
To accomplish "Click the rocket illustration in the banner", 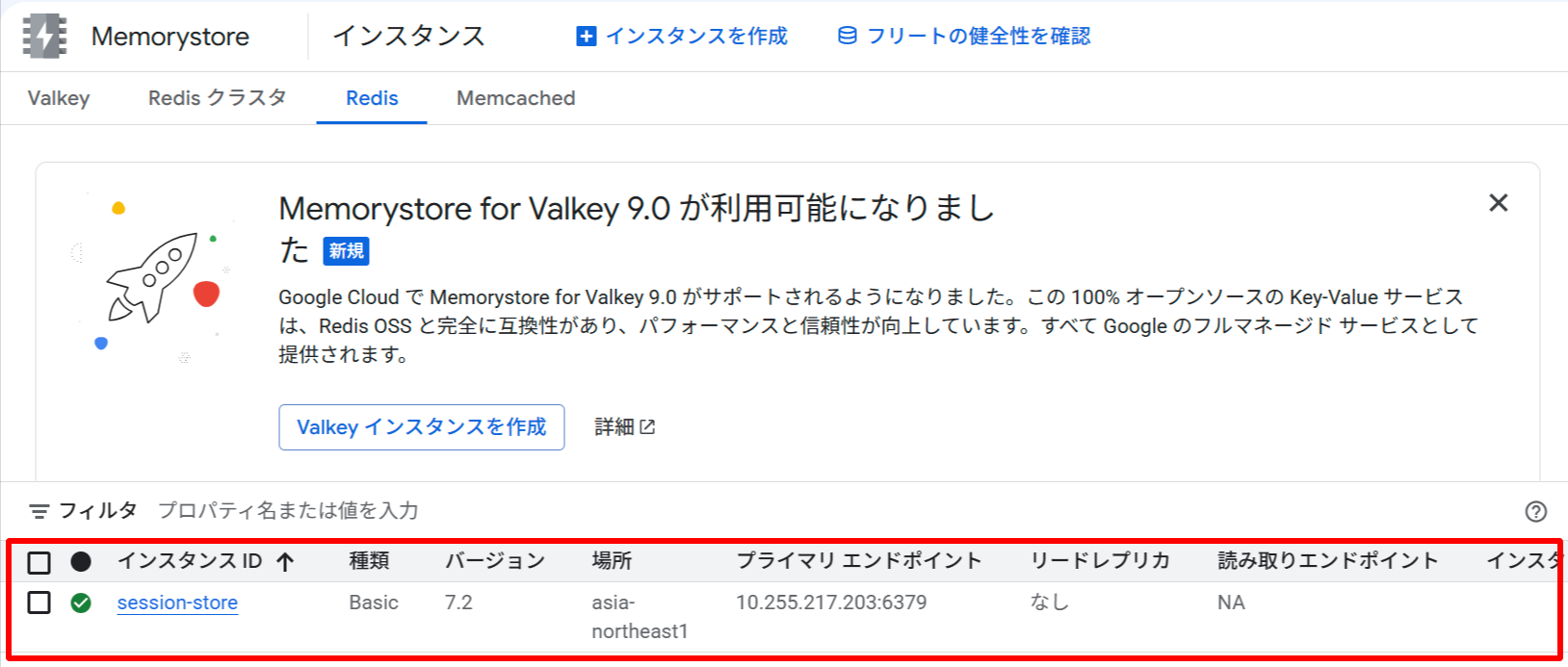I will click(152, 277).
